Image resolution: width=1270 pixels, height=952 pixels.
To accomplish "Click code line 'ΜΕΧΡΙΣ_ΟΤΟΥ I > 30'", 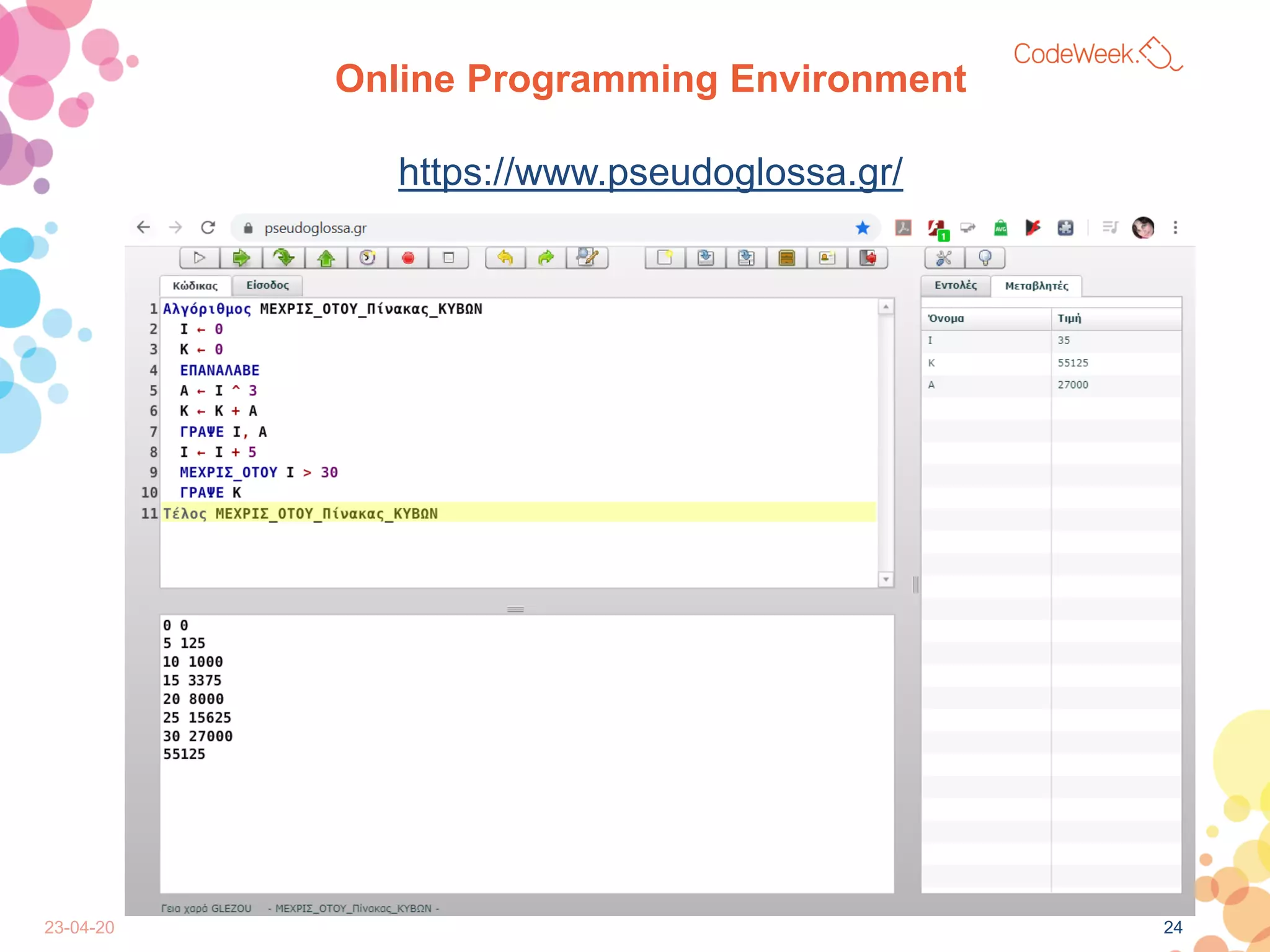I will pos(259,472).
